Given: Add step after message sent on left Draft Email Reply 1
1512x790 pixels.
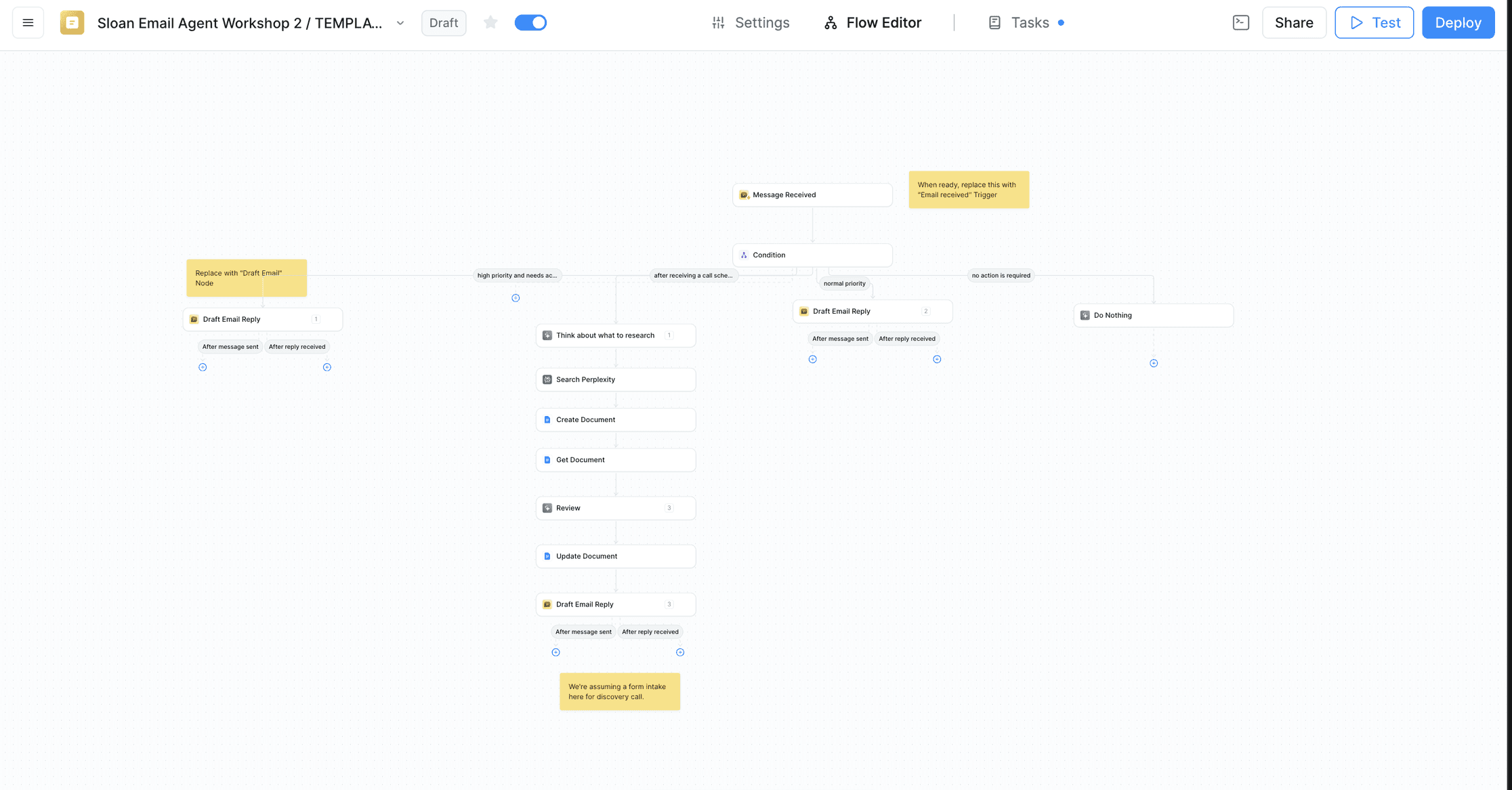Looking at the screenshot, I should click(203, 367).
